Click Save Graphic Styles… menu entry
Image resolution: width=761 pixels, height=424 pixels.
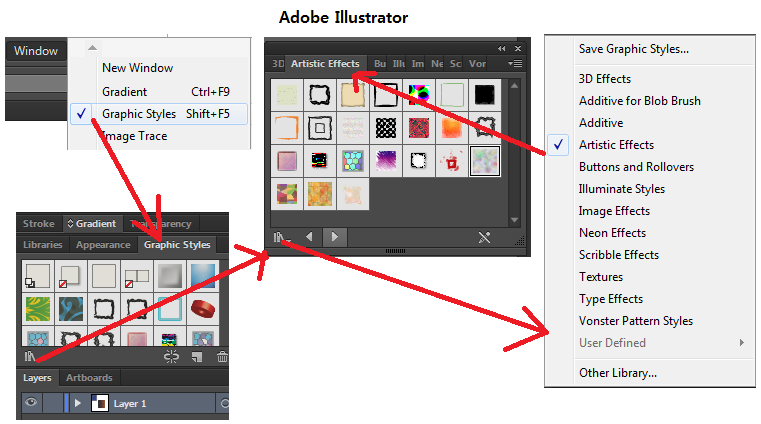633,49
